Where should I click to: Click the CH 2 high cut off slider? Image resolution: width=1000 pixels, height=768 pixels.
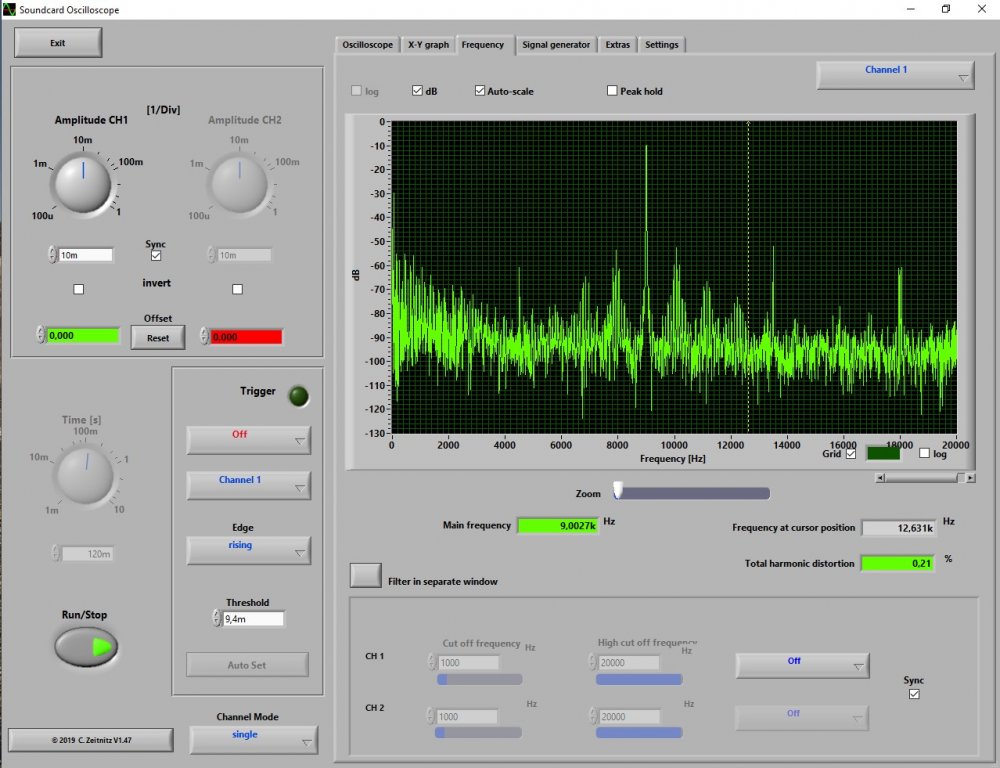pyautogui.click(x=639, y=733)
